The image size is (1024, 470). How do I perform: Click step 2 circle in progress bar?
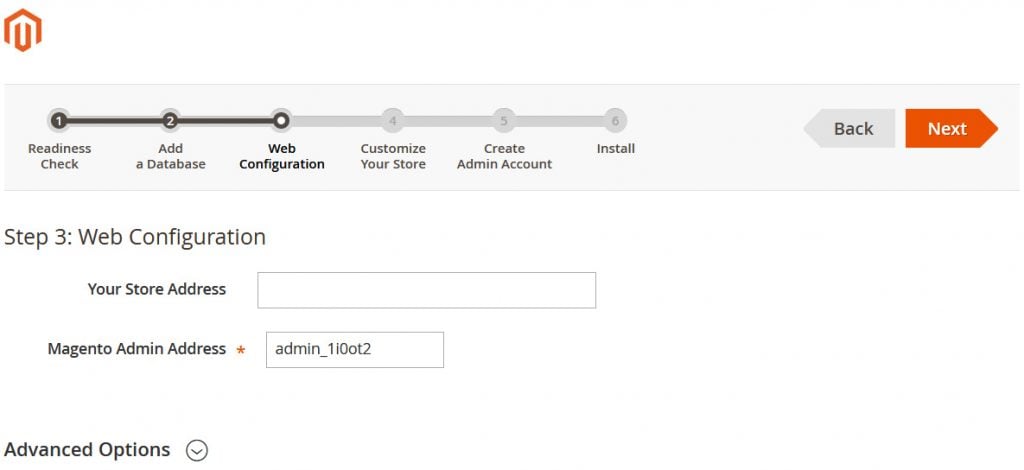170,121
